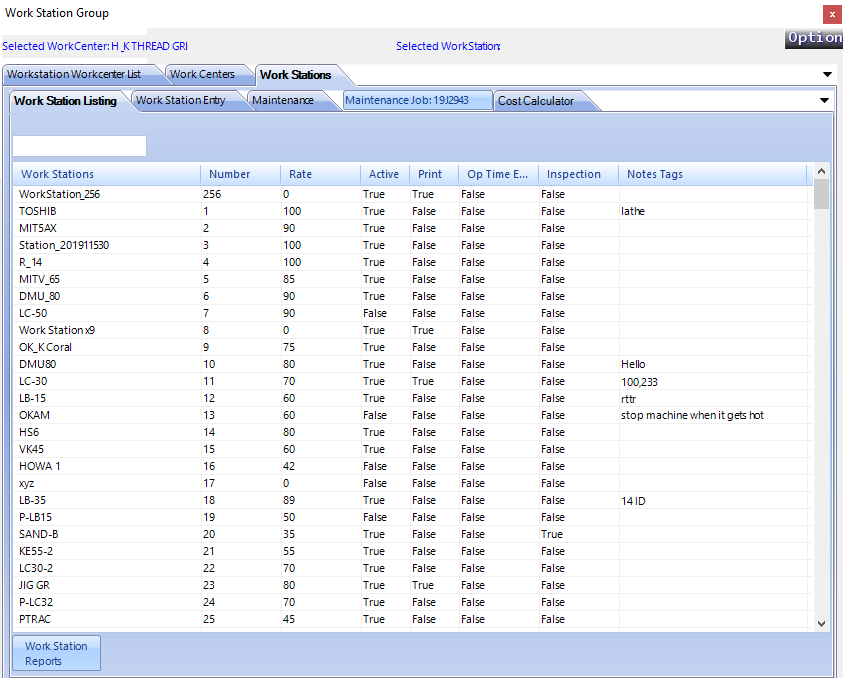
Task: Select the HS6 row
Action: point(412,432)
